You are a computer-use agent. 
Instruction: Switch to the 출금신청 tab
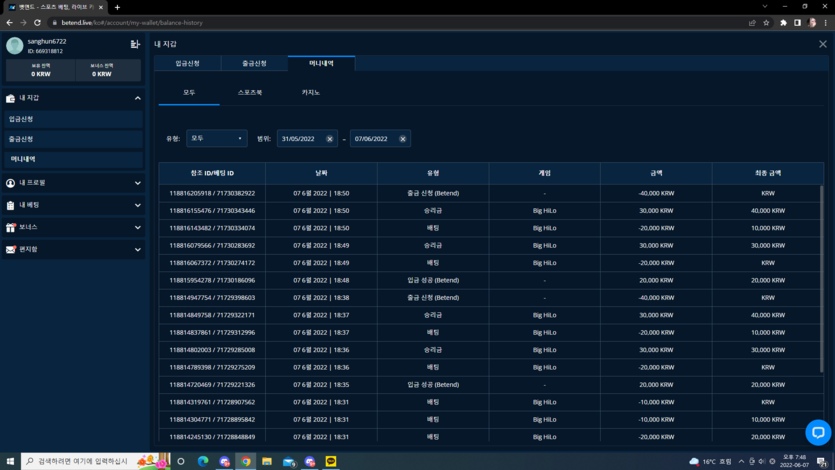(x=254, y=63)
